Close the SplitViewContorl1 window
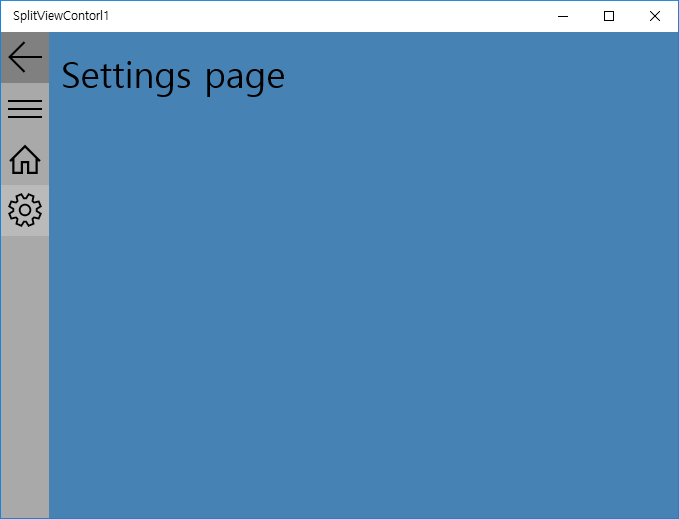The height and width of the screenshot is (519, 679). [655, 16]
